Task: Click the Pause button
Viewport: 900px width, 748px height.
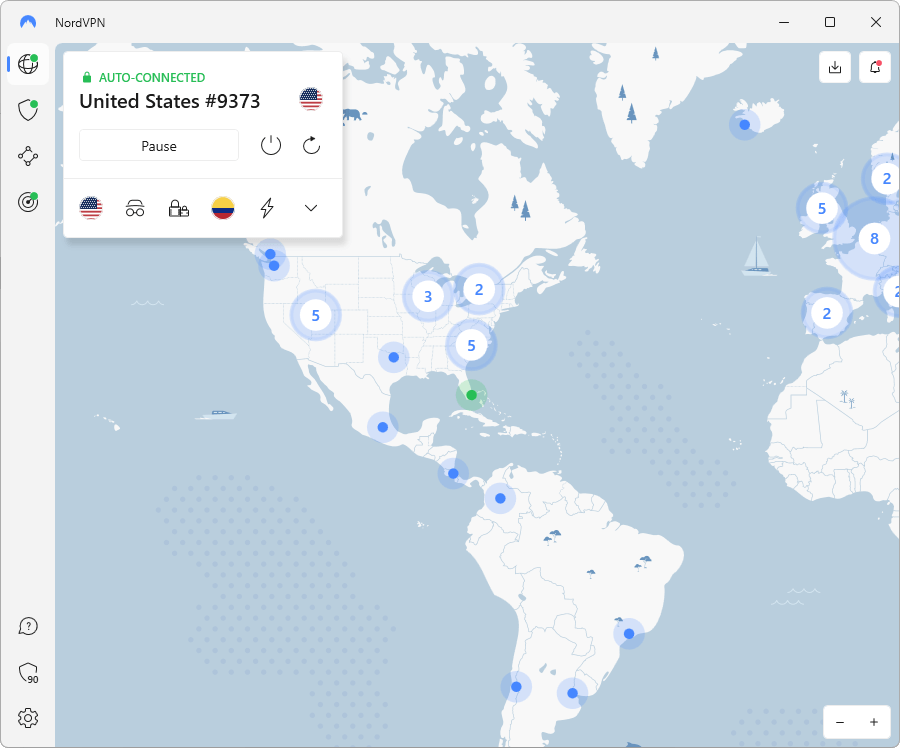Action: pos(159,146)
